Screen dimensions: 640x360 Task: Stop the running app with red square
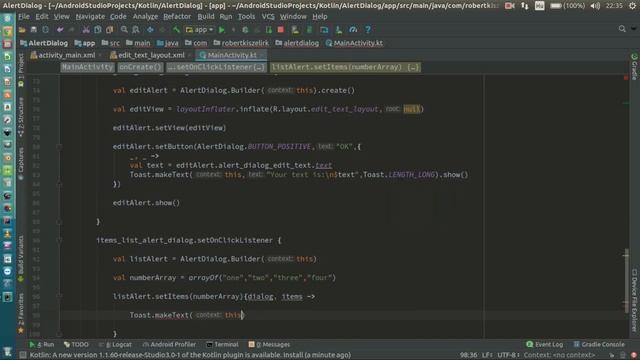pos(280,30)
